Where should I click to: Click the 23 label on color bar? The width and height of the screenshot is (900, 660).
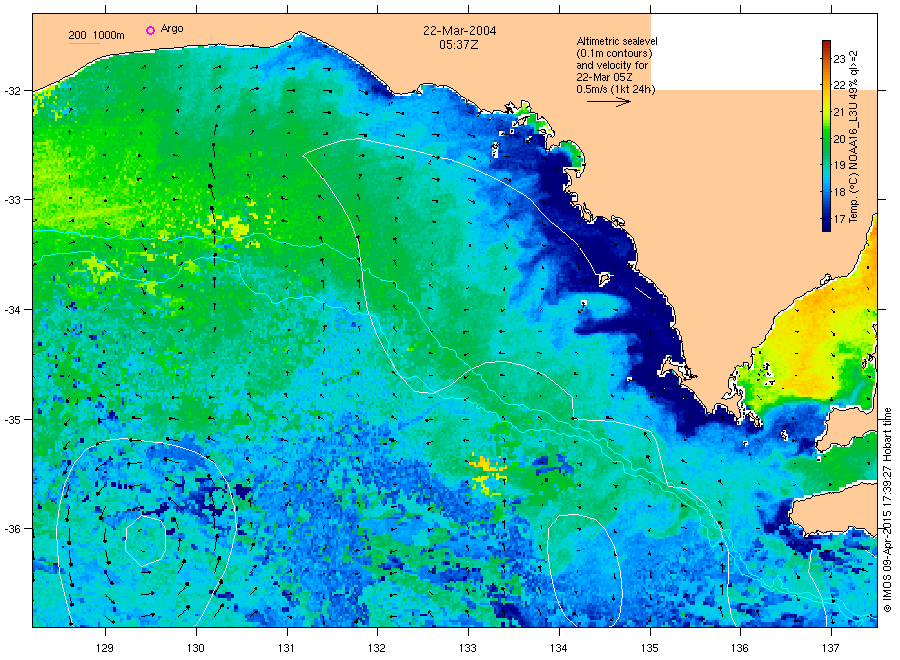pyautogui.click(x=840, y=59)
